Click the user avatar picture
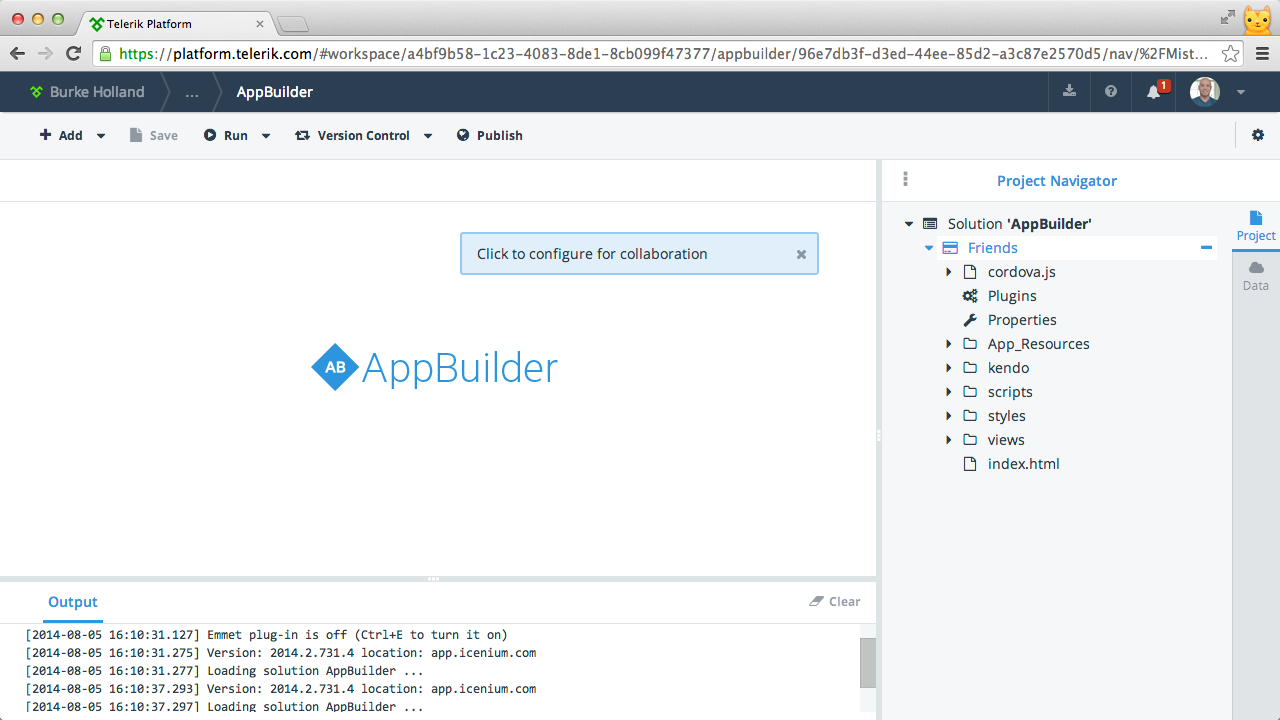This screenshot has height=720, width=1280. click(1205, 92)
